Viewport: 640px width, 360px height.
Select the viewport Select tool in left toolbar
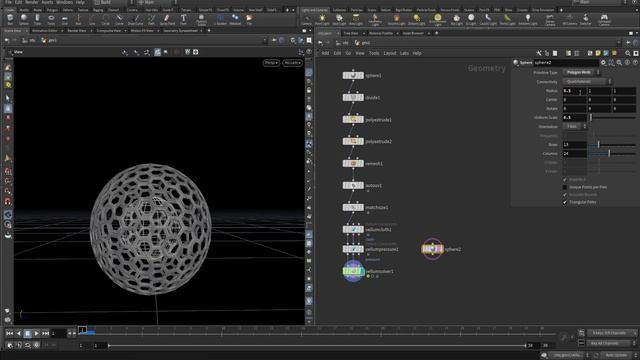8,98
